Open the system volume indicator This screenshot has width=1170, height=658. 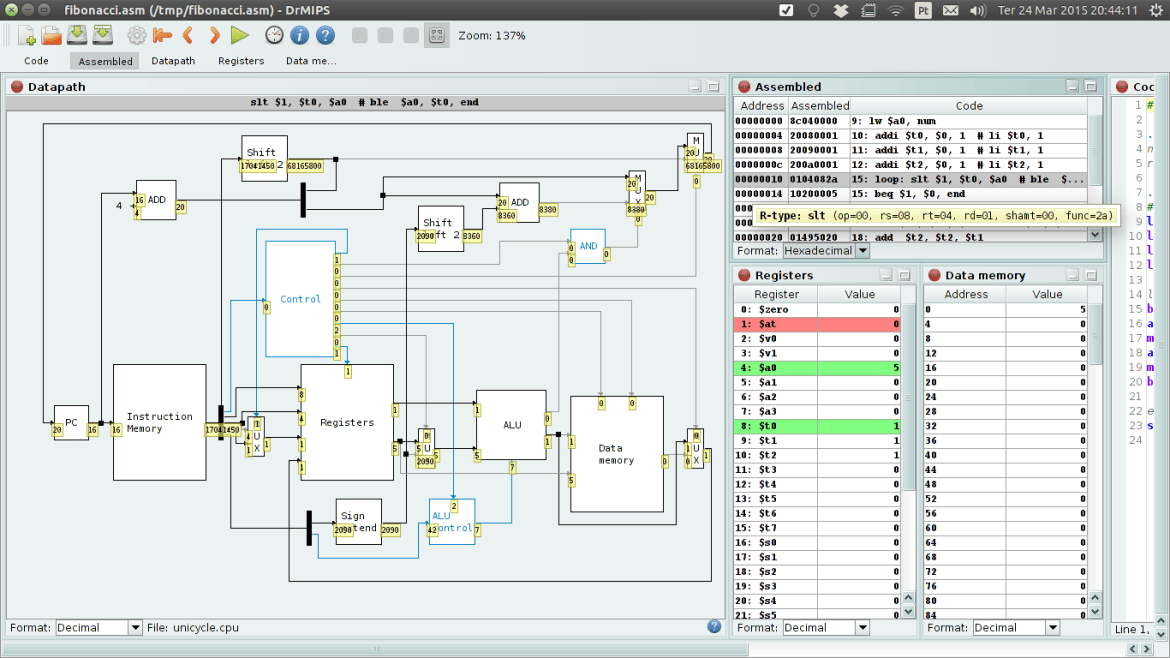pyautogui.click(x=978, y=11)
